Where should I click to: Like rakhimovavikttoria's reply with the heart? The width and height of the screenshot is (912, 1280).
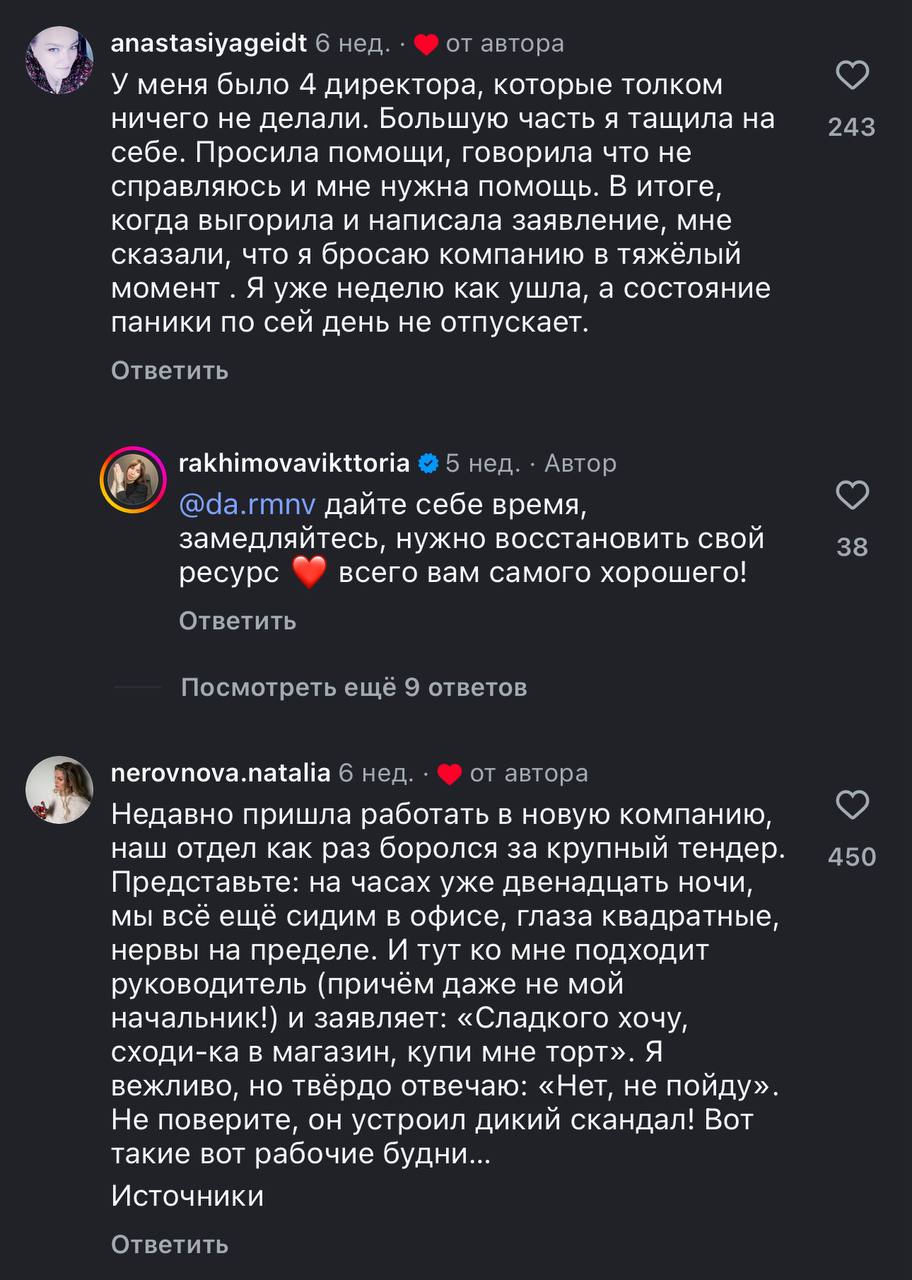tap(851, 496)
